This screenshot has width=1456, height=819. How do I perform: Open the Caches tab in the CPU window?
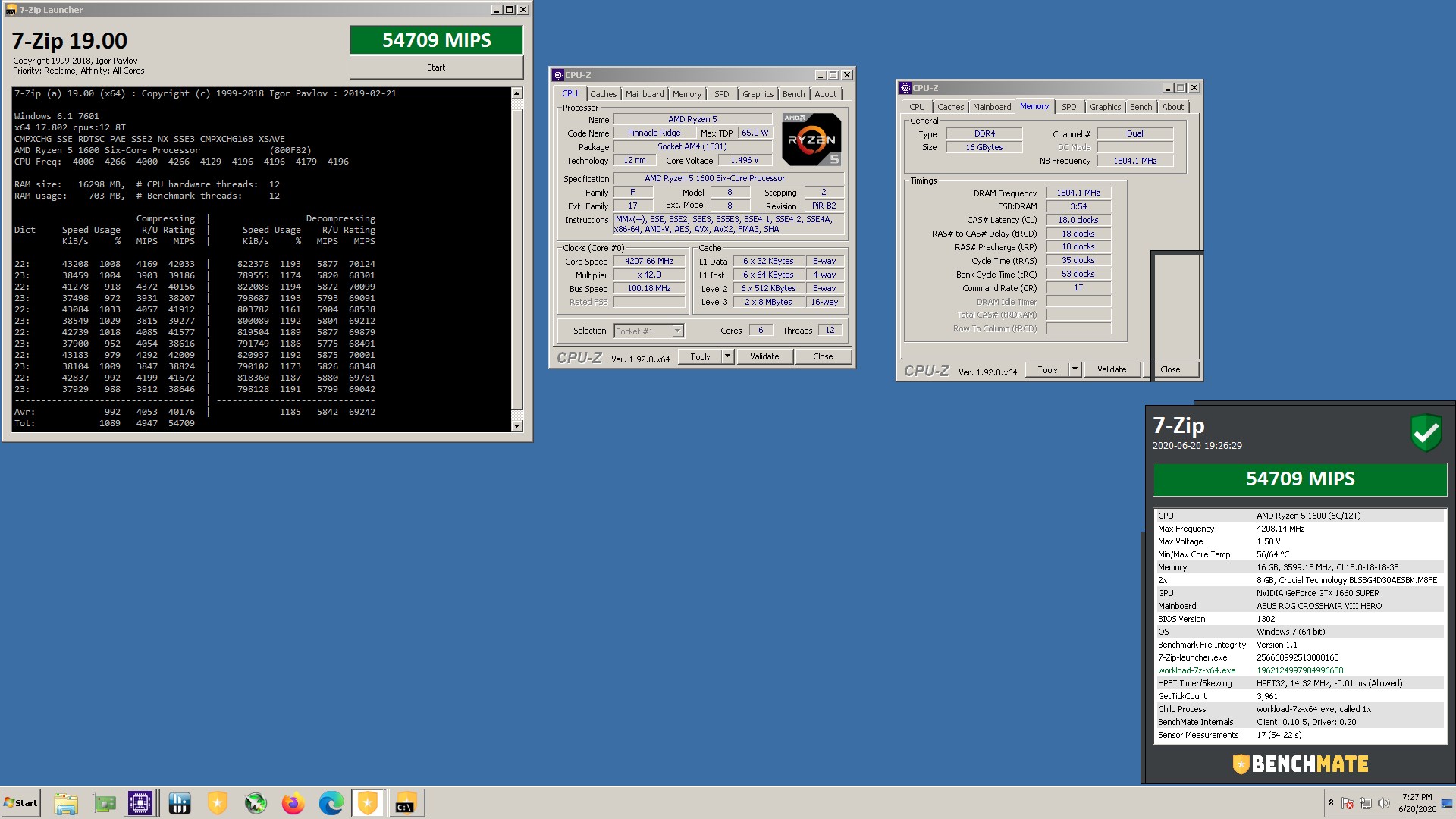coord(604,94)
